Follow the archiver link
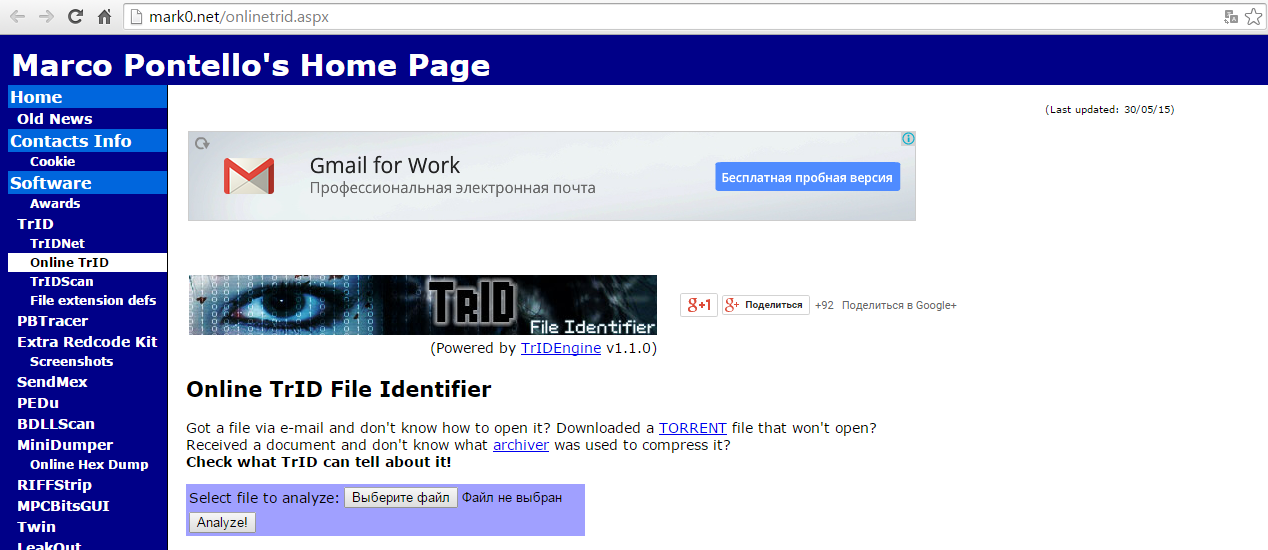The width and height of the screenshot is (1268, 550). 521,445
